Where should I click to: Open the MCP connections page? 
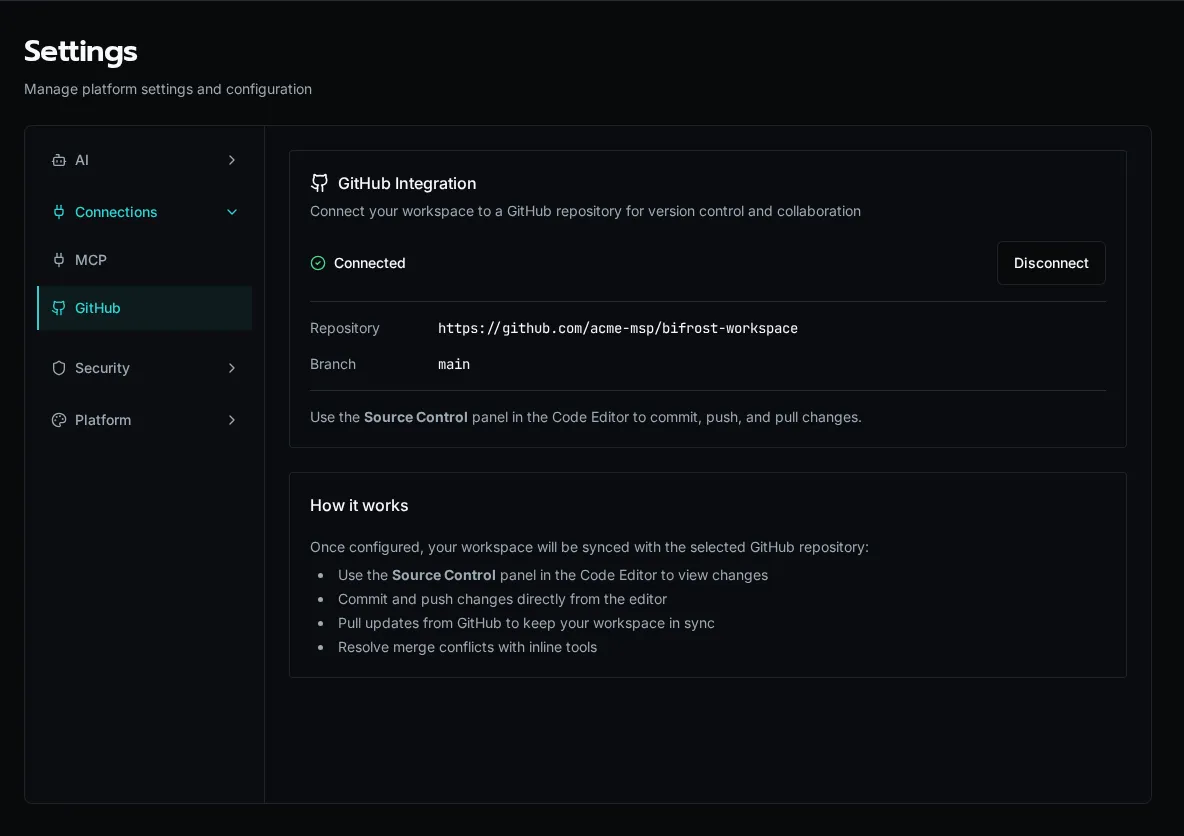pyautogui.click(x=144, y=260)
